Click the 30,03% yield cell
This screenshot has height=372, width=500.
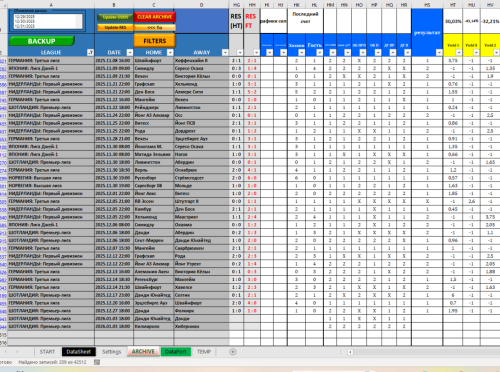pyautogui.click(x=453, y=21)
